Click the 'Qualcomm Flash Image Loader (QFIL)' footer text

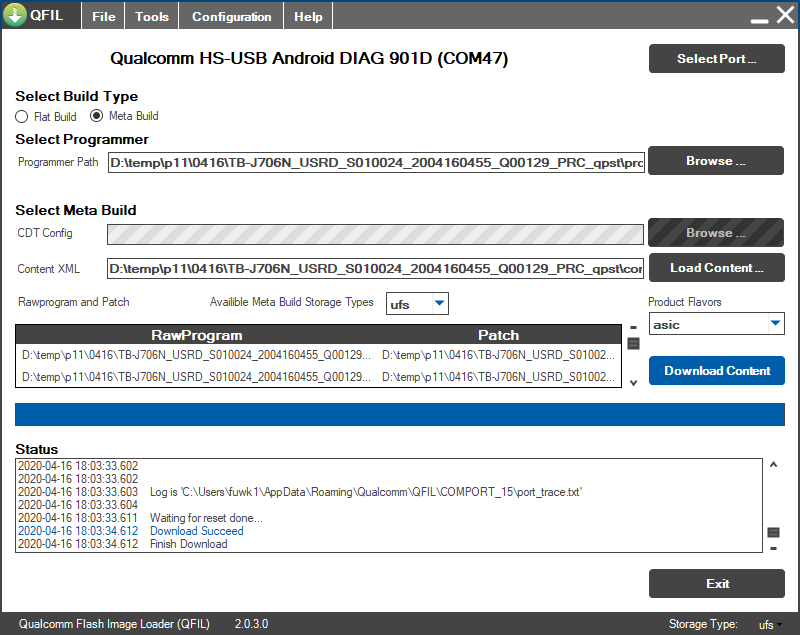(114, 624)
